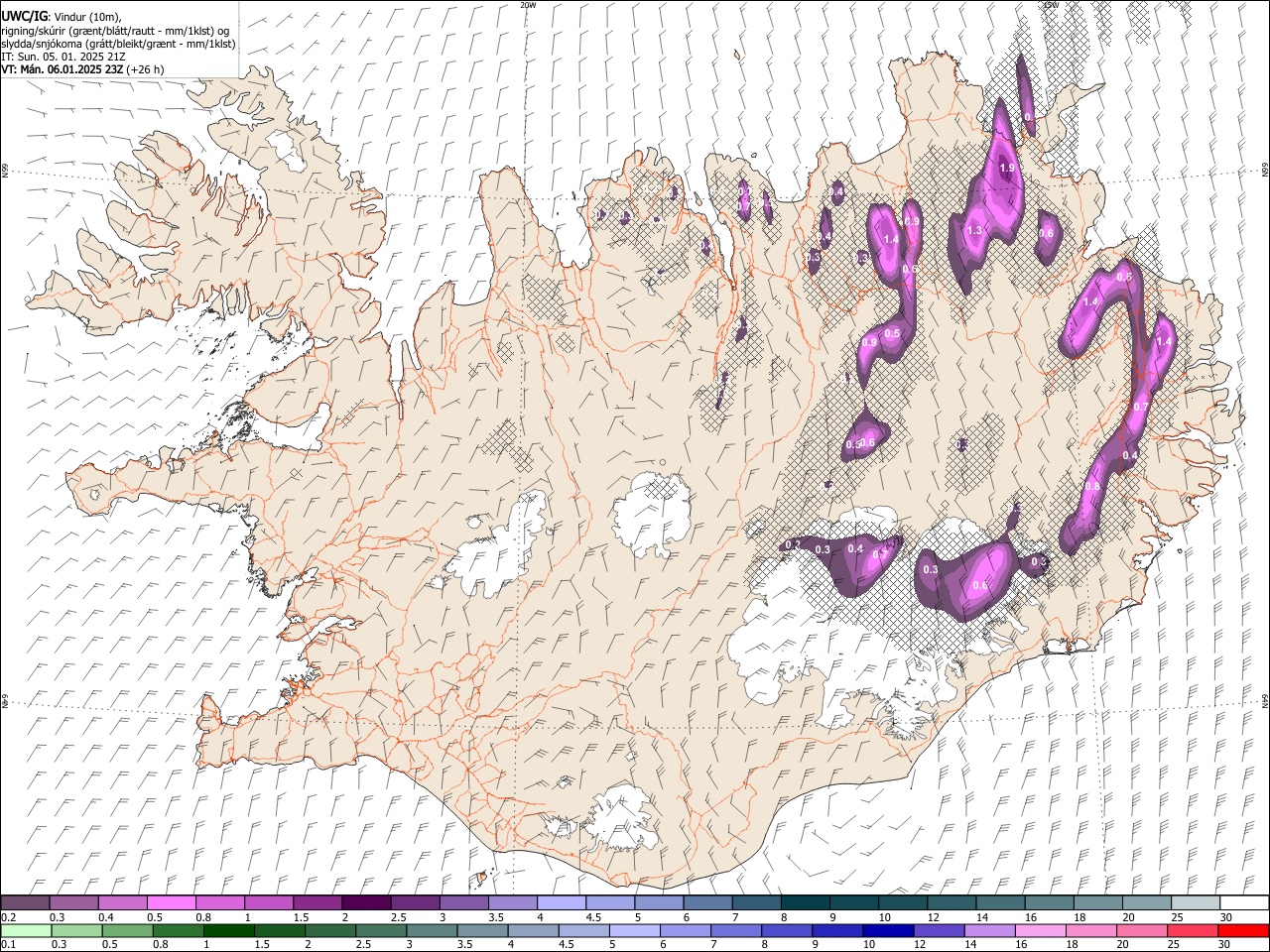
Task: Pick the grey-green rain swatch starting at 3
Action: coord(432,930)
